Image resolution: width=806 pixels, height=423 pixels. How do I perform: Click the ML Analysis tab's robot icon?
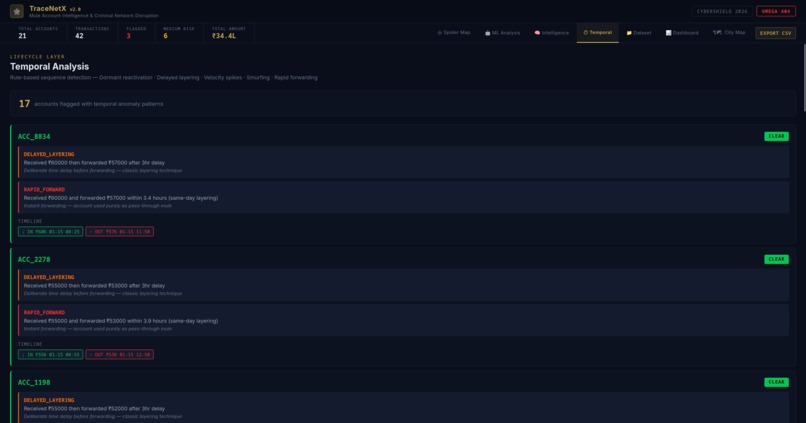click(x=487, y=33)
